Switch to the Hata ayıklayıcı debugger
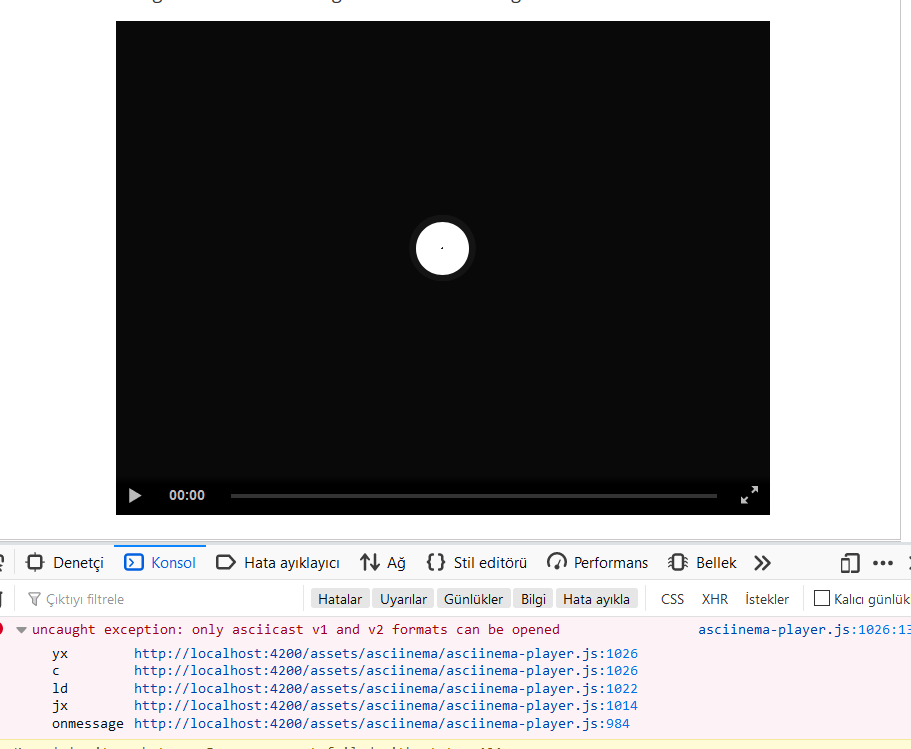The image size is (911, 749). 278,562
